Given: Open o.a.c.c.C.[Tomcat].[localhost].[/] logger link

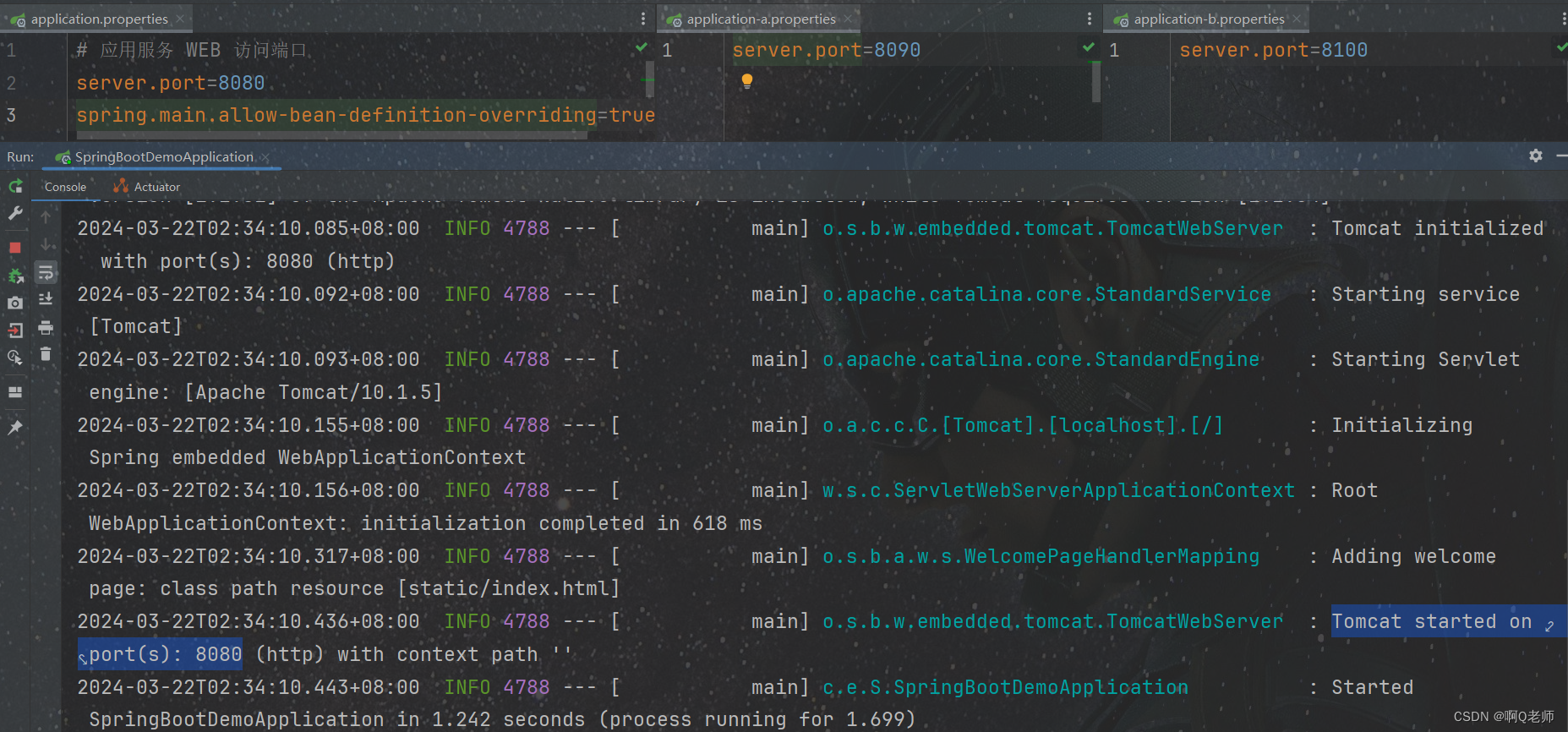Looking at the screenshot, I should pos(1023,425).
